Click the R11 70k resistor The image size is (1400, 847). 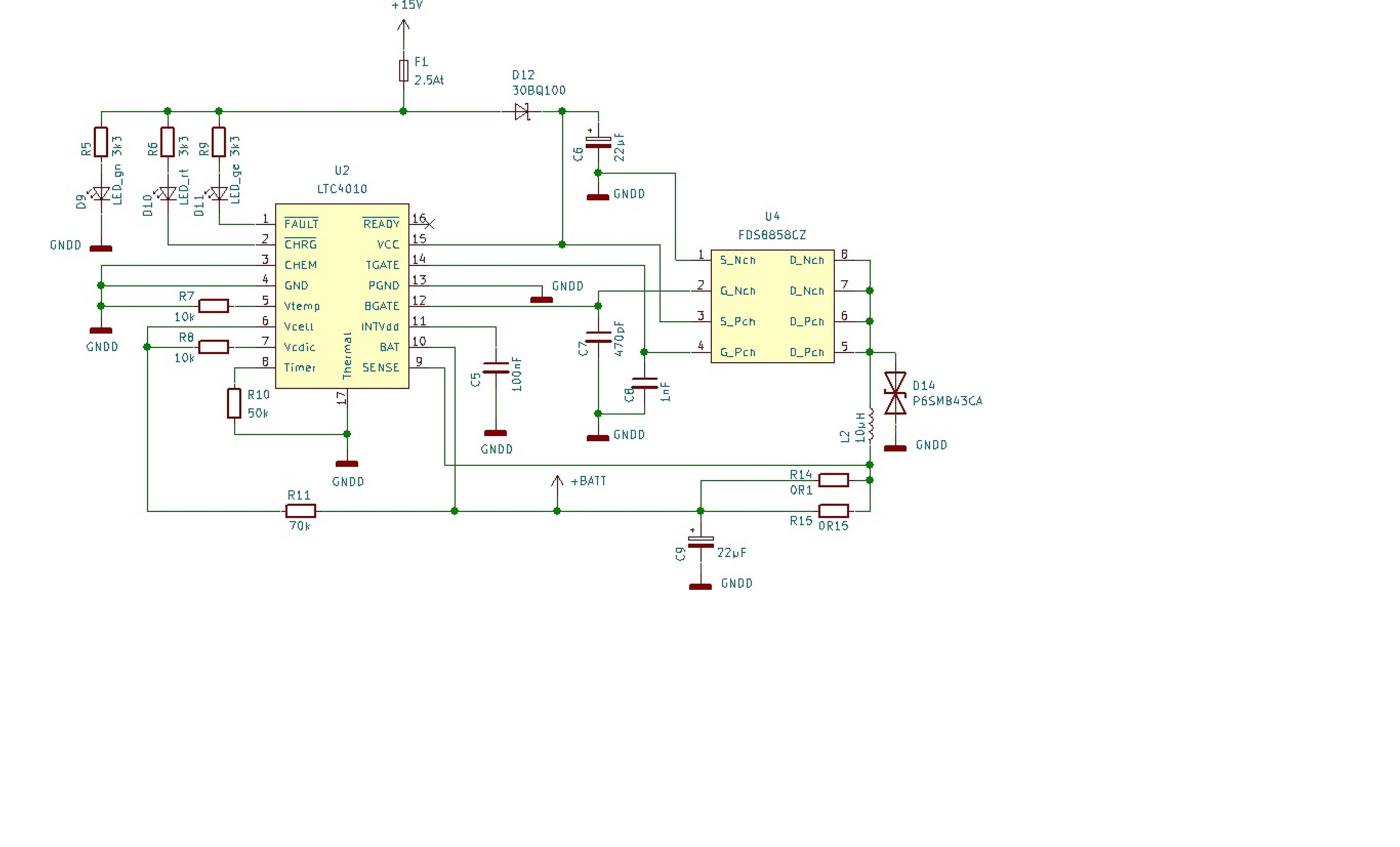(301, 511)
